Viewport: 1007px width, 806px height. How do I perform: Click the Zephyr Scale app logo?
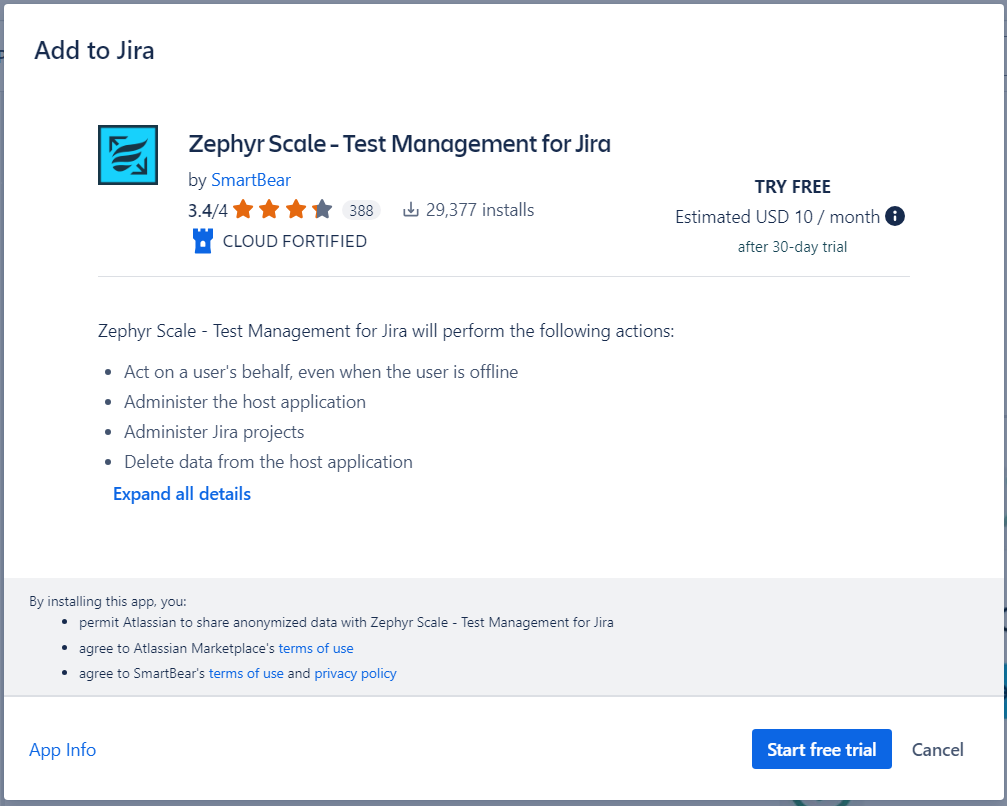[x=128, y=155]
